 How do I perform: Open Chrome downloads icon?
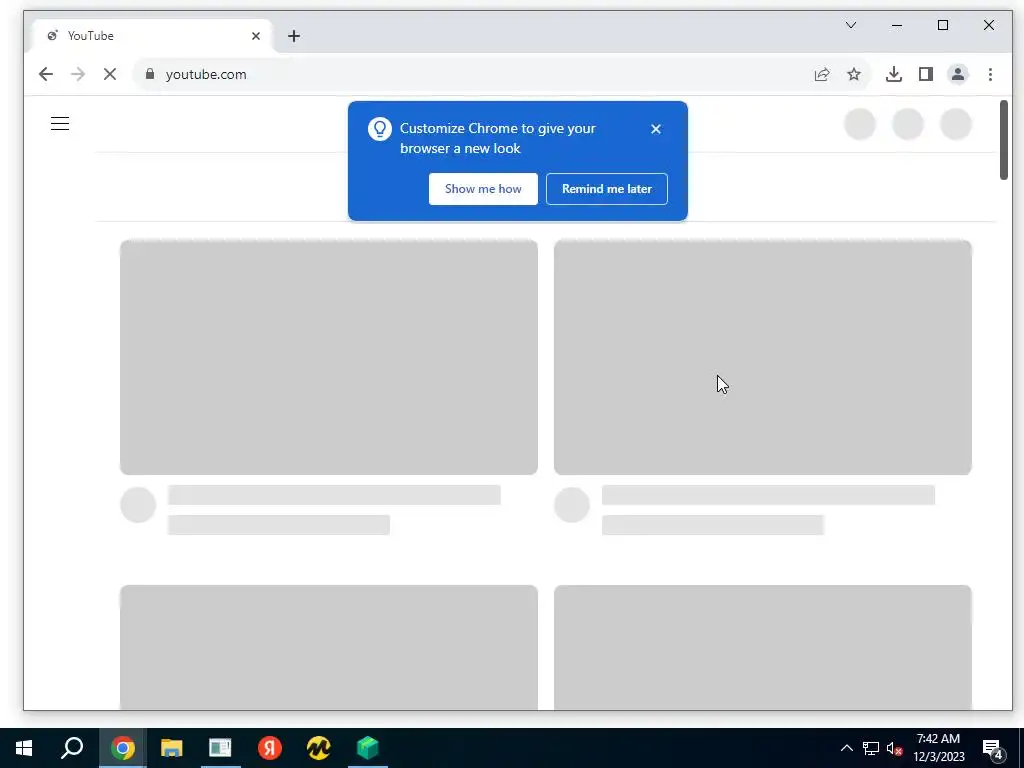click(894, 74)
